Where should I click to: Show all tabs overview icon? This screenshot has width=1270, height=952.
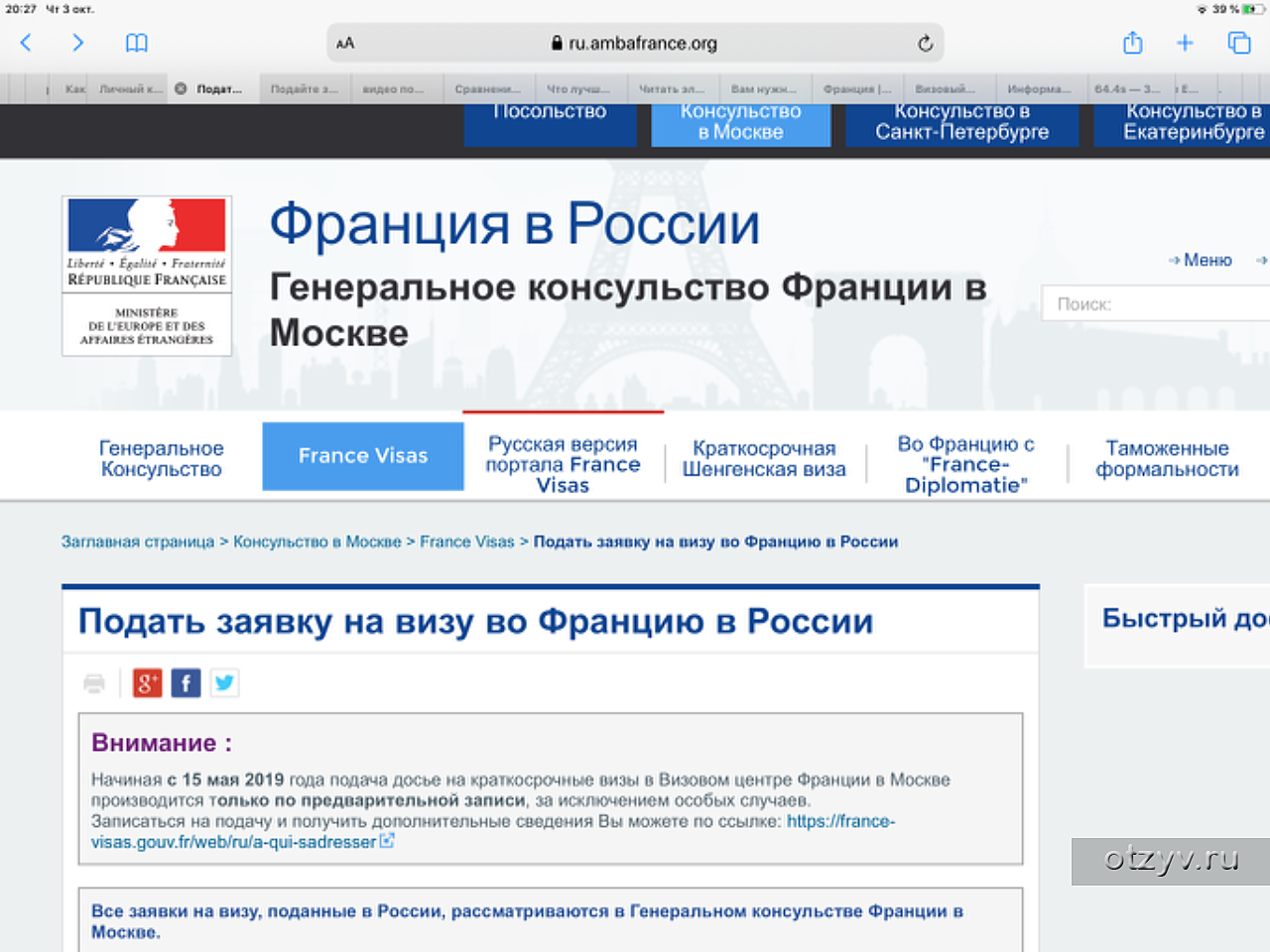pyautogui.click(x=1239, y=43)
